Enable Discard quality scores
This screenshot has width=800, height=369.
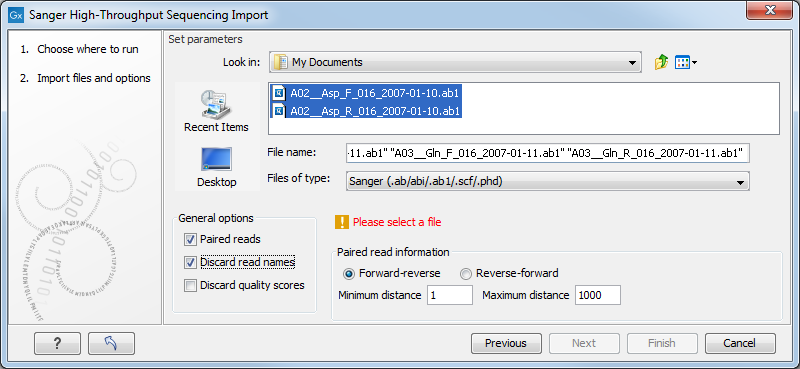190,285
